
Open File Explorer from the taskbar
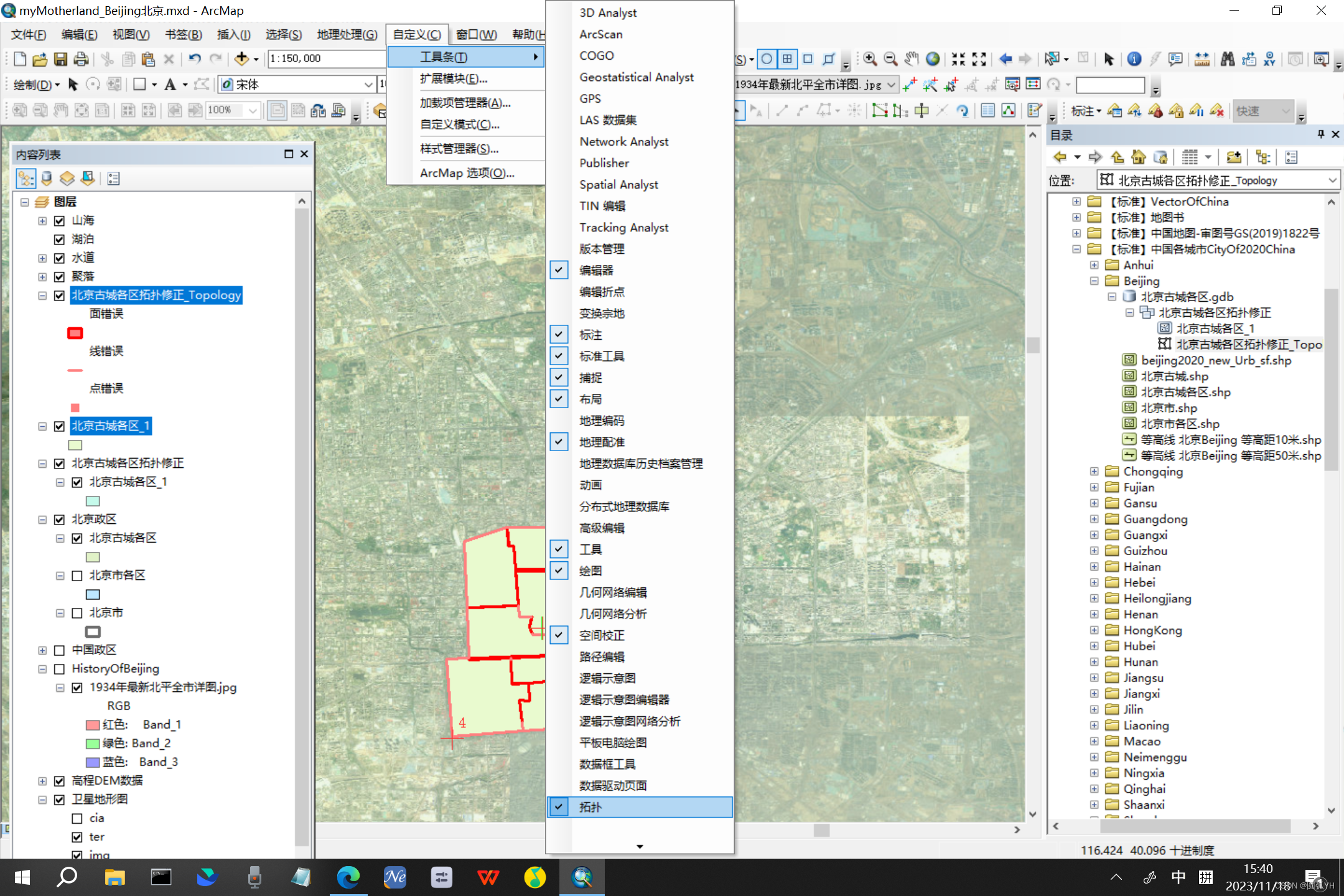click(114, 877)
